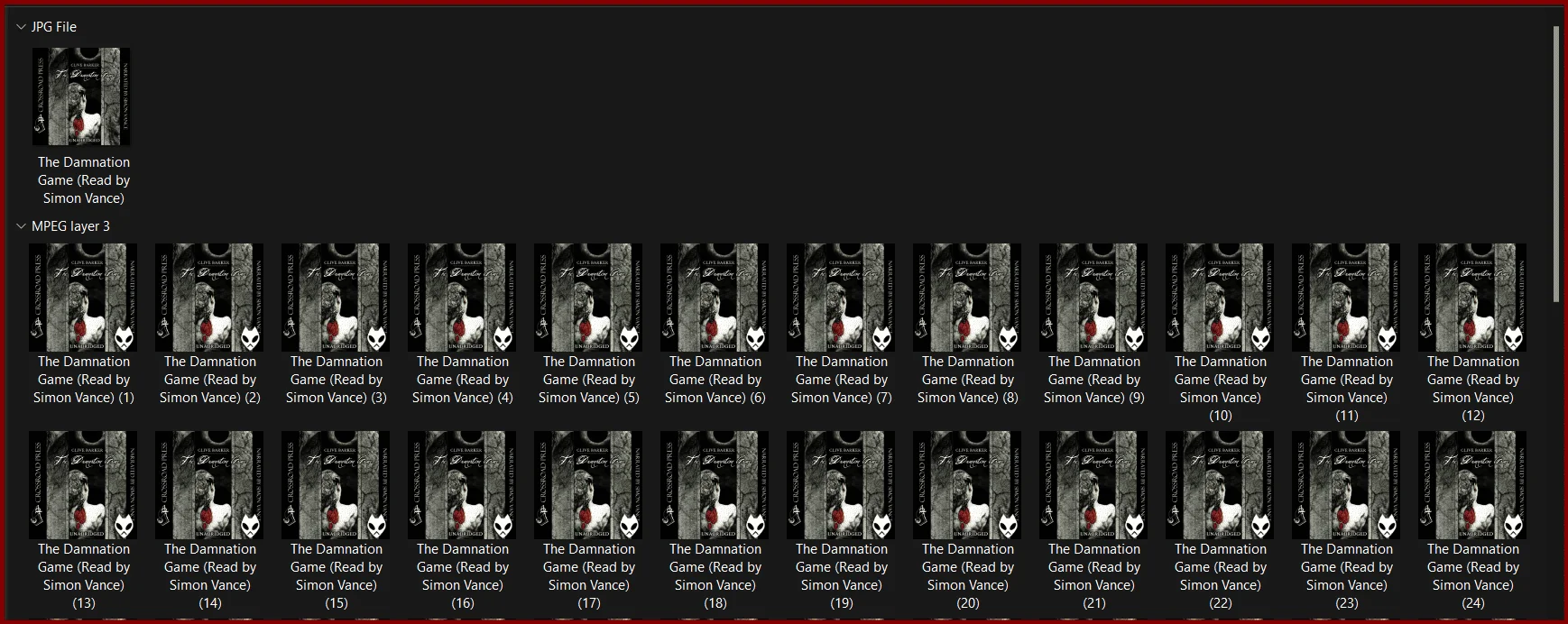Select MP3 file thumbnail numbered (19)
The width and height of the screenshot is (1568, 624).
point(841,485)
